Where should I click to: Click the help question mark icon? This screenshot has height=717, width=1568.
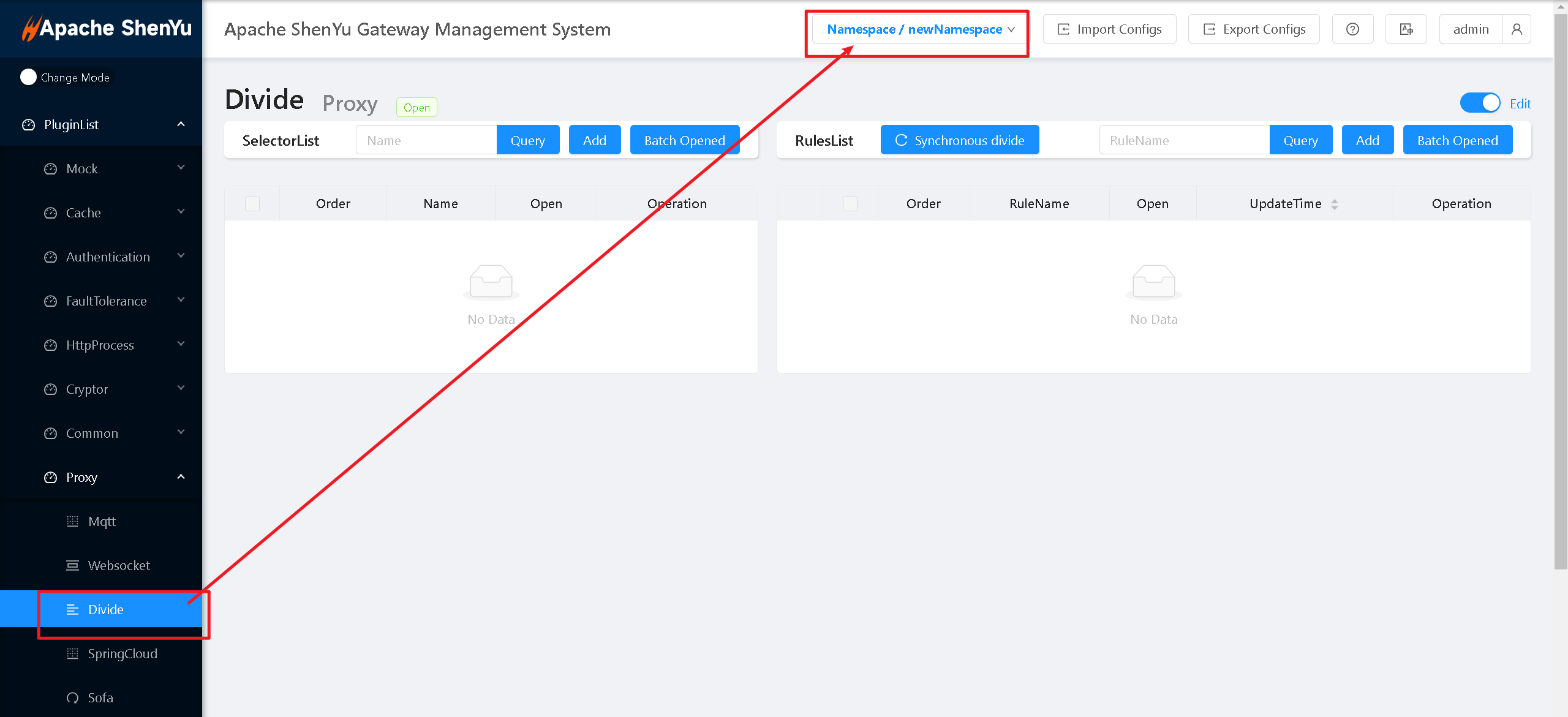1352,29
